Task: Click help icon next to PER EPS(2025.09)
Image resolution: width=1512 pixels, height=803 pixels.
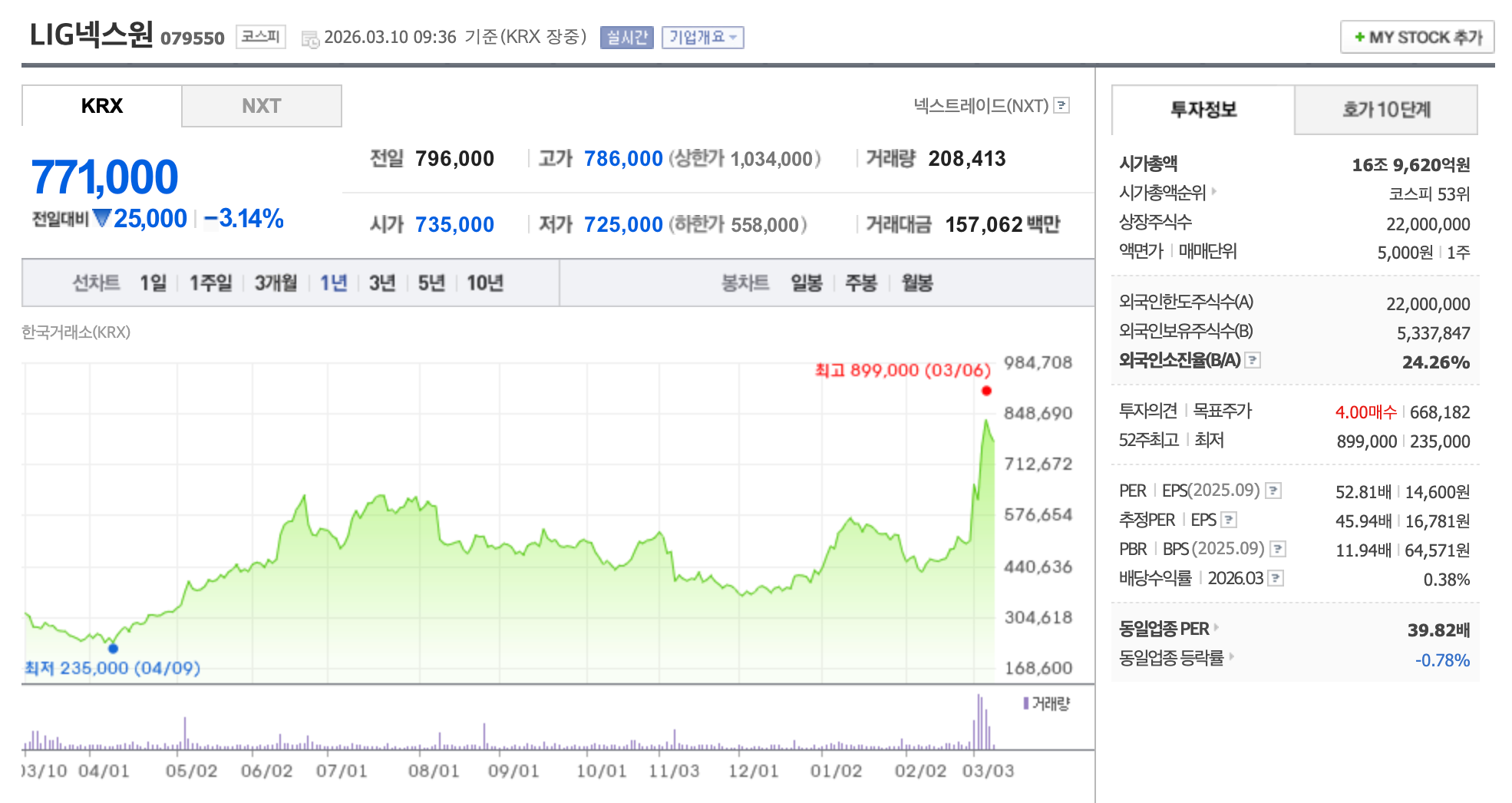Action: pyautogui.click(x=1273, y=491)
